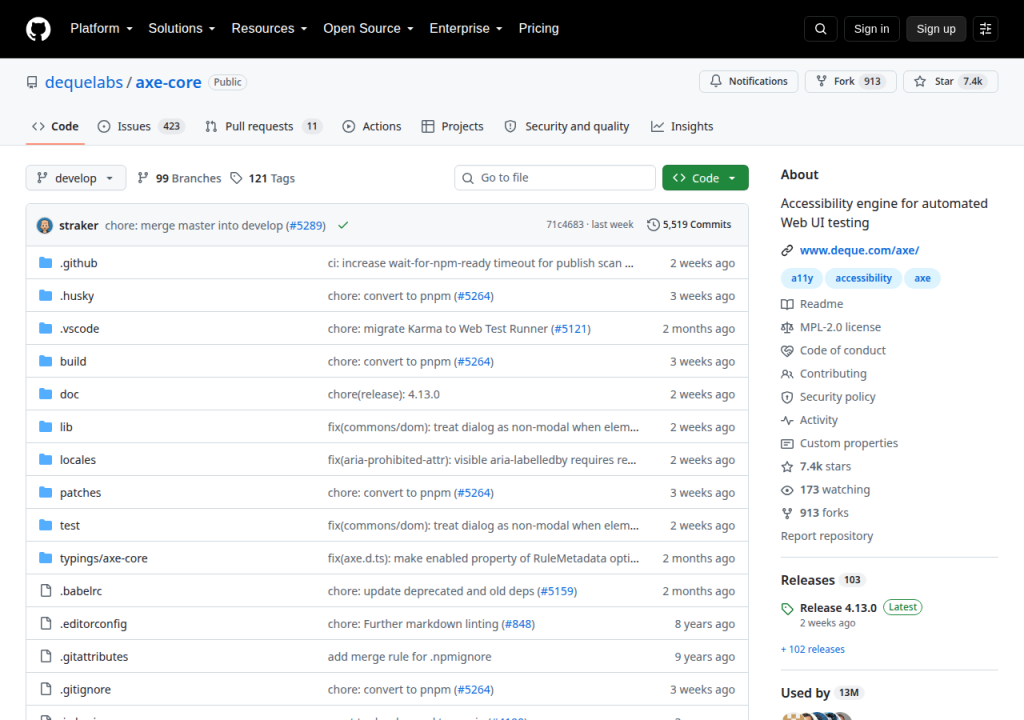Image resolution: width=1024 pixels, height=720 pixels.
Task: Click the .babelrc file icon
Action: coord(46,591)
